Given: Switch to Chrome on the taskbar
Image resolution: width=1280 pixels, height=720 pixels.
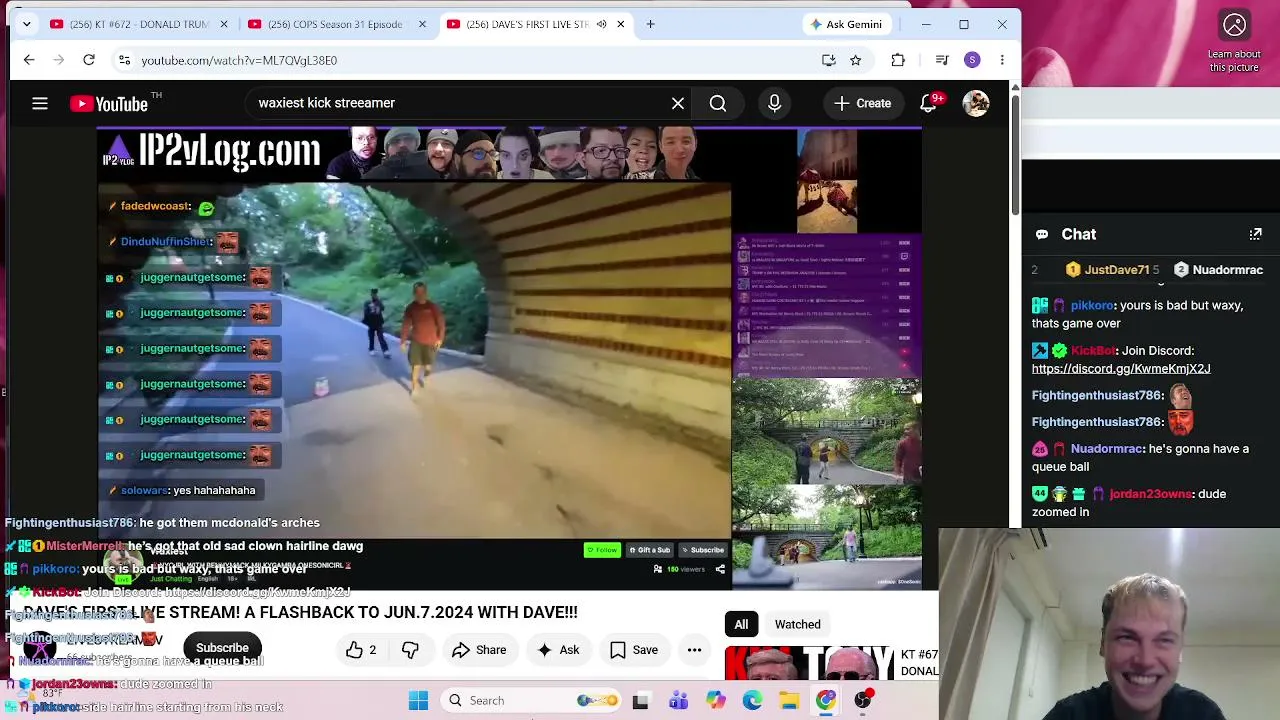Looking at the screenshot, I should click(826, 701).
